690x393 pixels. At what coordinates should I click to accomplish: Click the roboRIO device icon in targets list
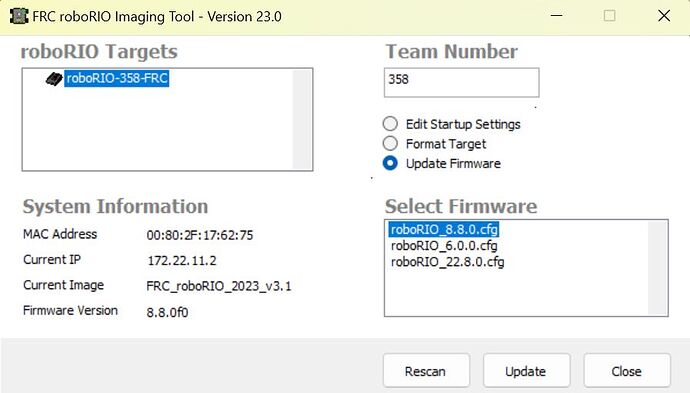(x=54, y=79)
